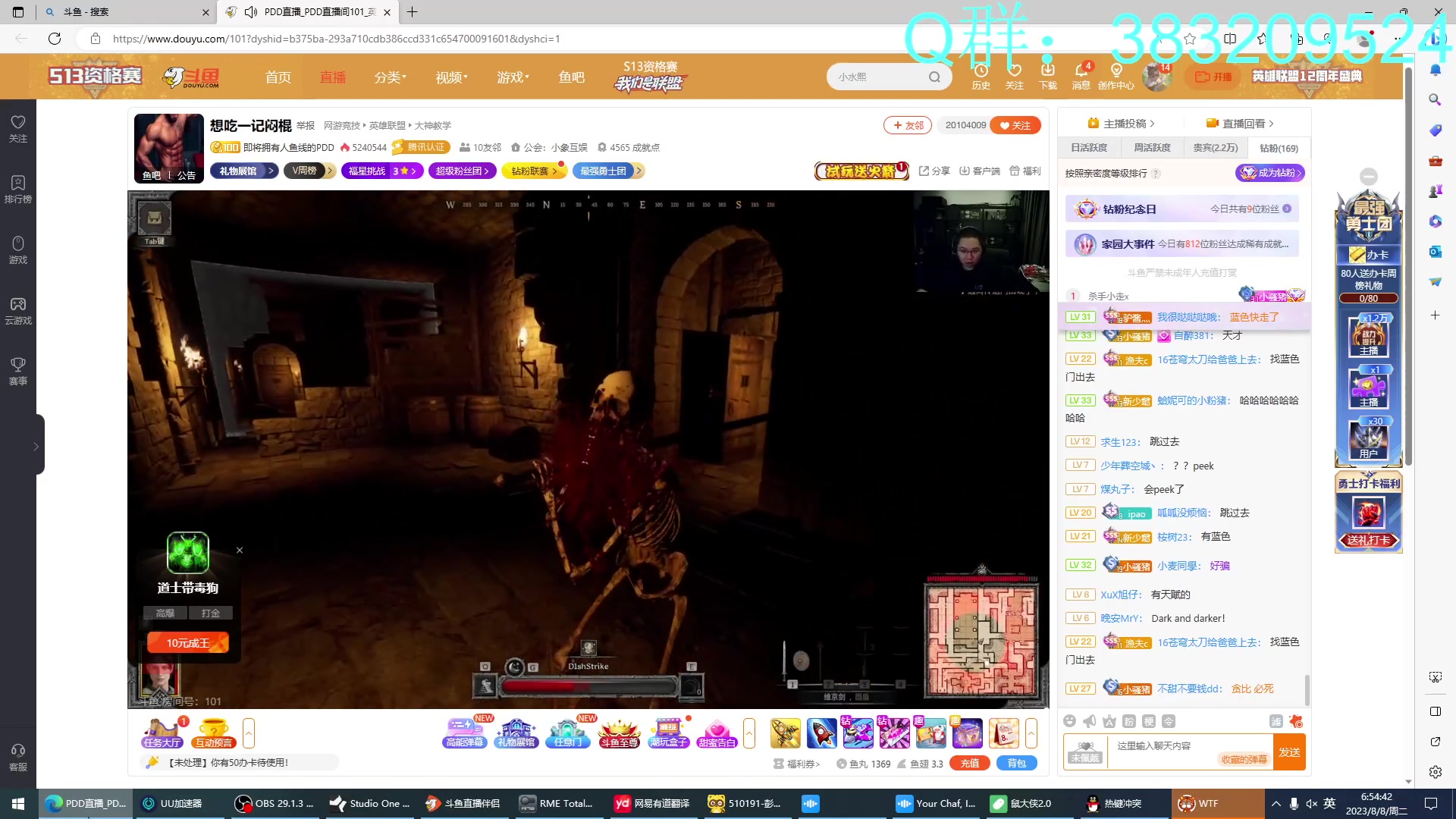
Task: Click the 梗 meme chat icon
Action: click(1149, 720)
